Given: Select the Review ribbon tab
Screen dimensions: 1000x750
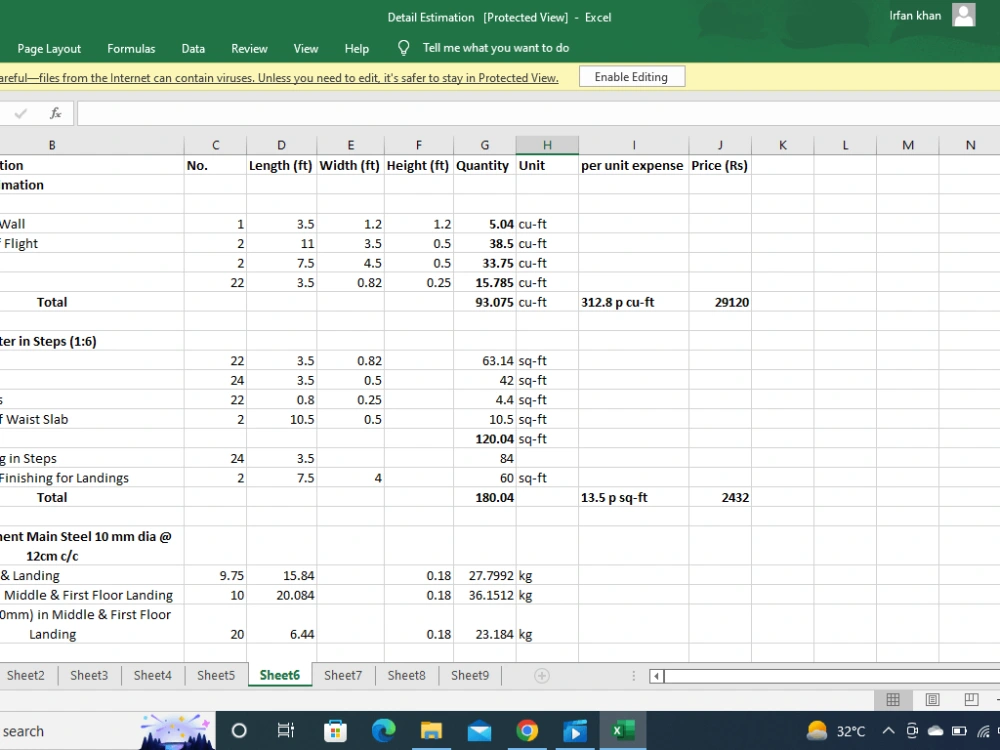Looking at the screenshot, I should [249, 48].
